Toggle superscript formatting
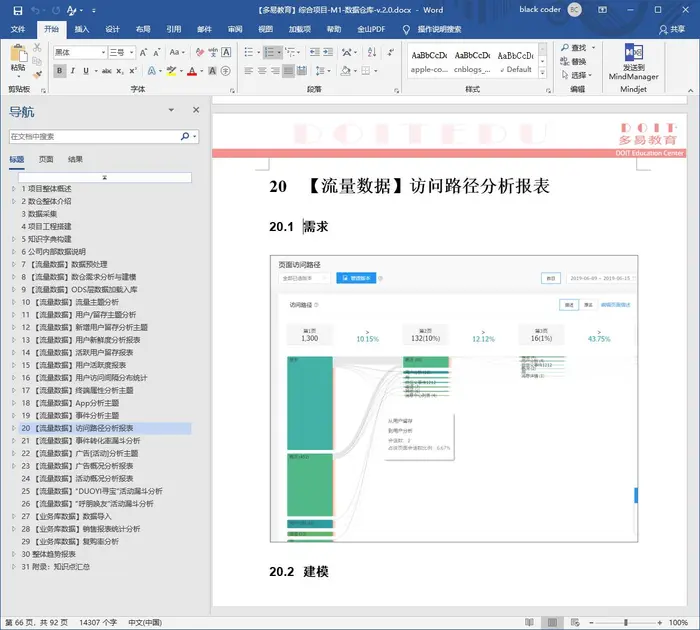 click(x=133, y=71)
